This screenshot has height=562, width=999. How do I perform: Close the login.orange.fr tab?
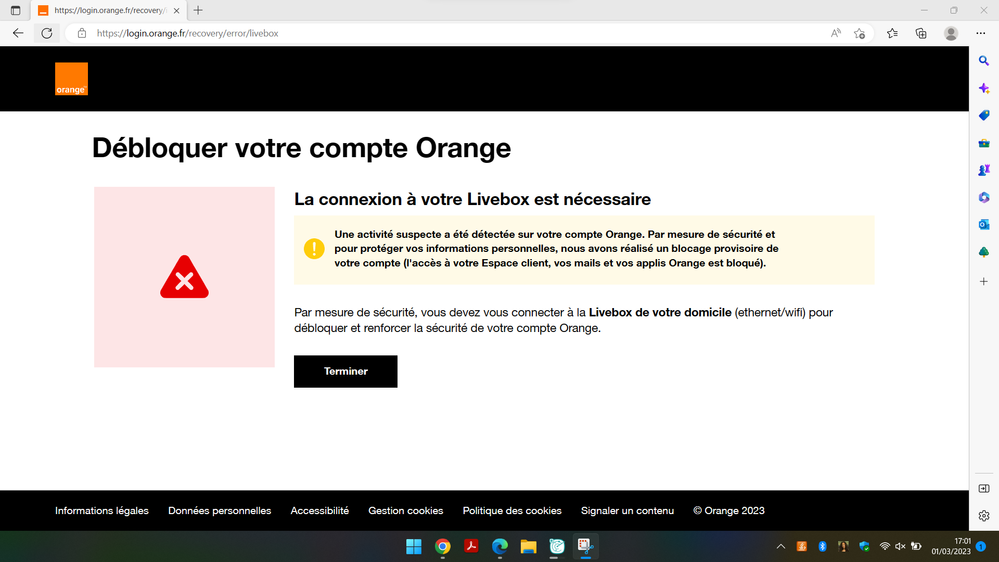coord(176,10)
